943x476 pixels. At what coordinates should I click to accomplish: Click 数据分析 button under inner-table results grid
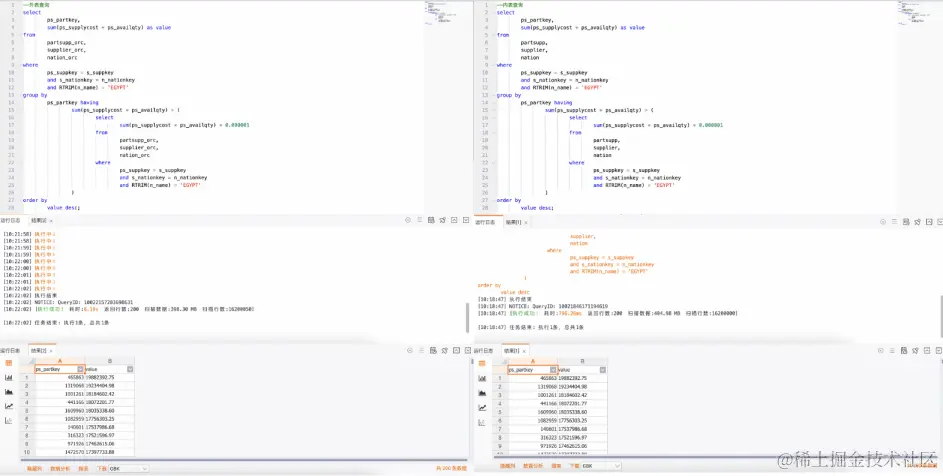(533, 466)
